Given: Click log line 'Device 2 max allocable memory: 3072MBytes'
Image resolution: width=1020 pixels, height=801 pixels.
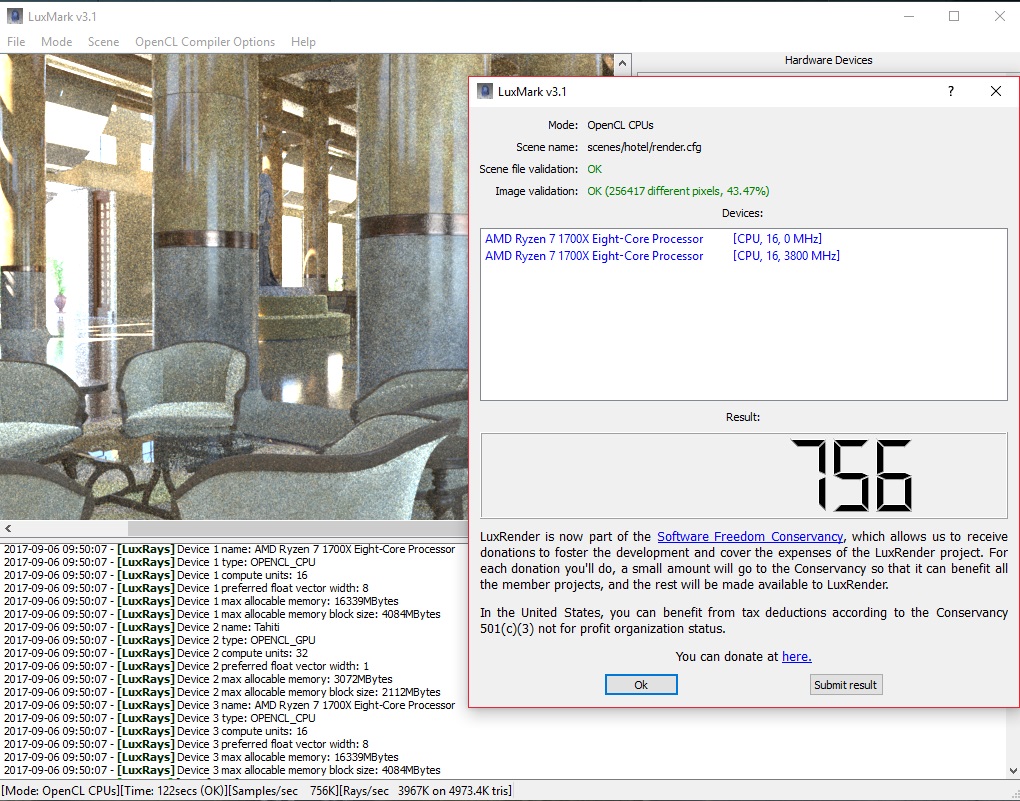Looking at the screenshot, I should click(x=198, y=679).
